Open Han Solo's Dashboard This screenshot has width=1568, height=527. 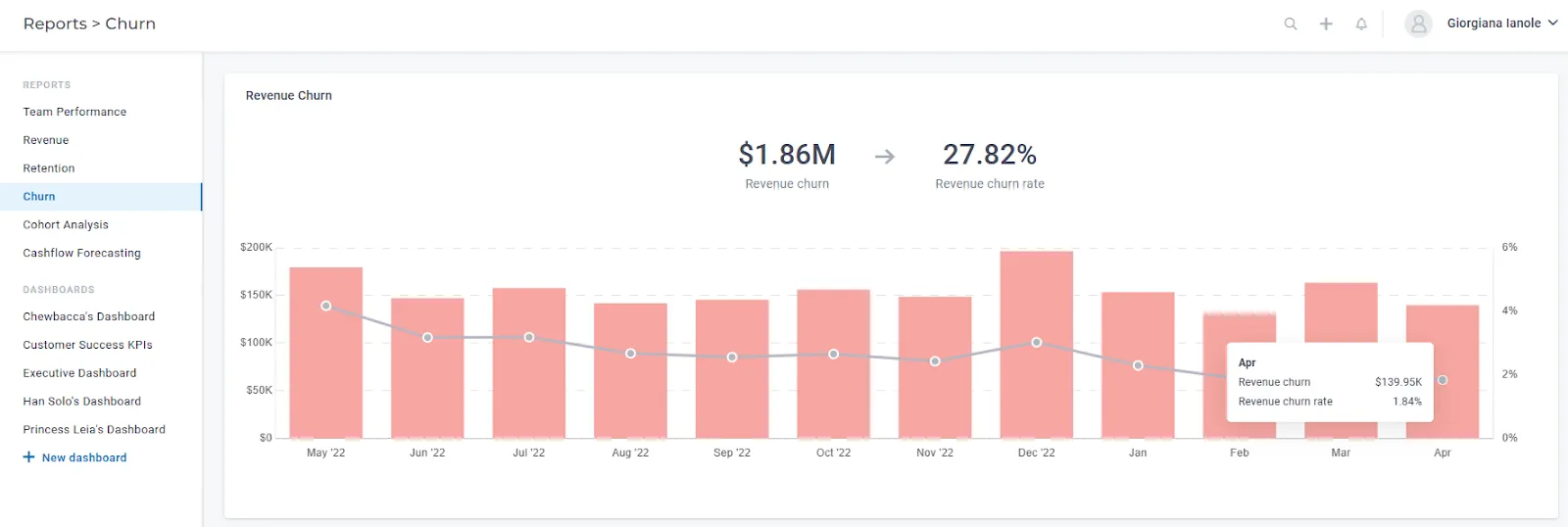coord(82,402)
